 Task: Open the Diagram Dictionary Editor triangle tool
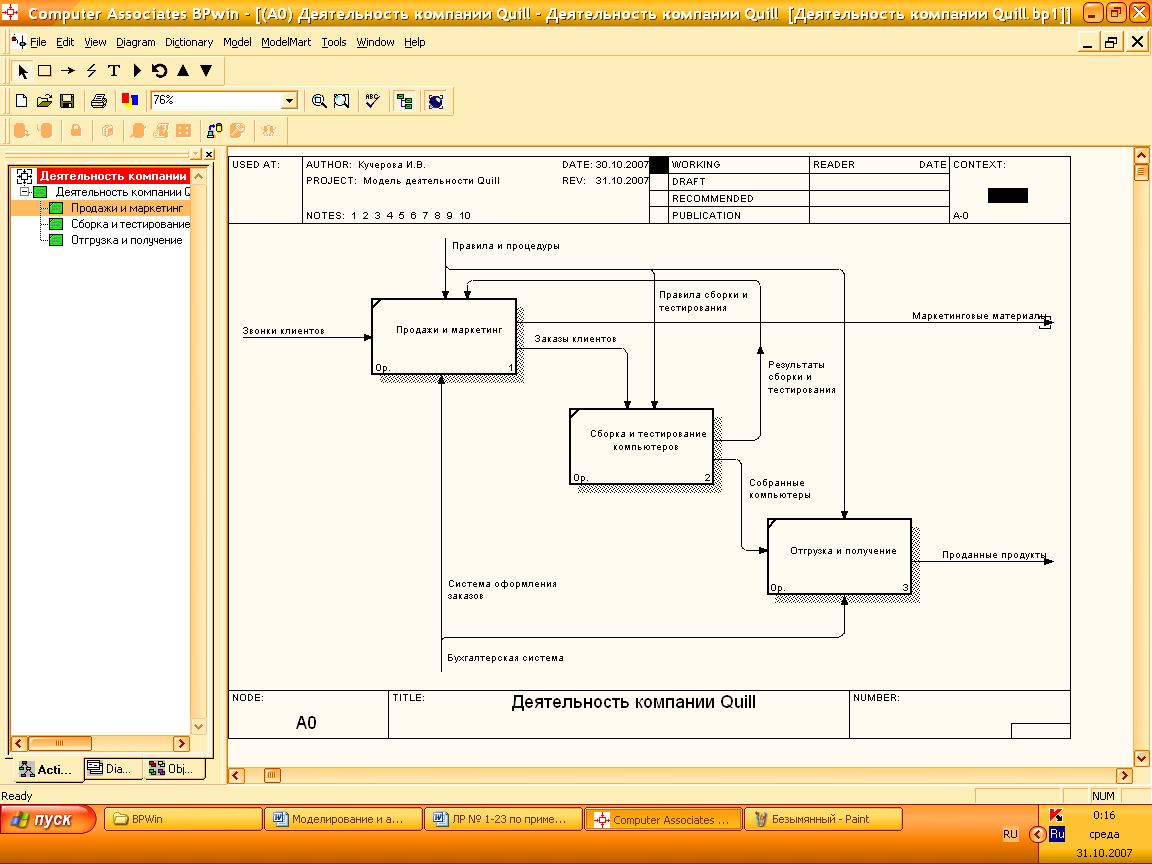(x=137, y=71)
